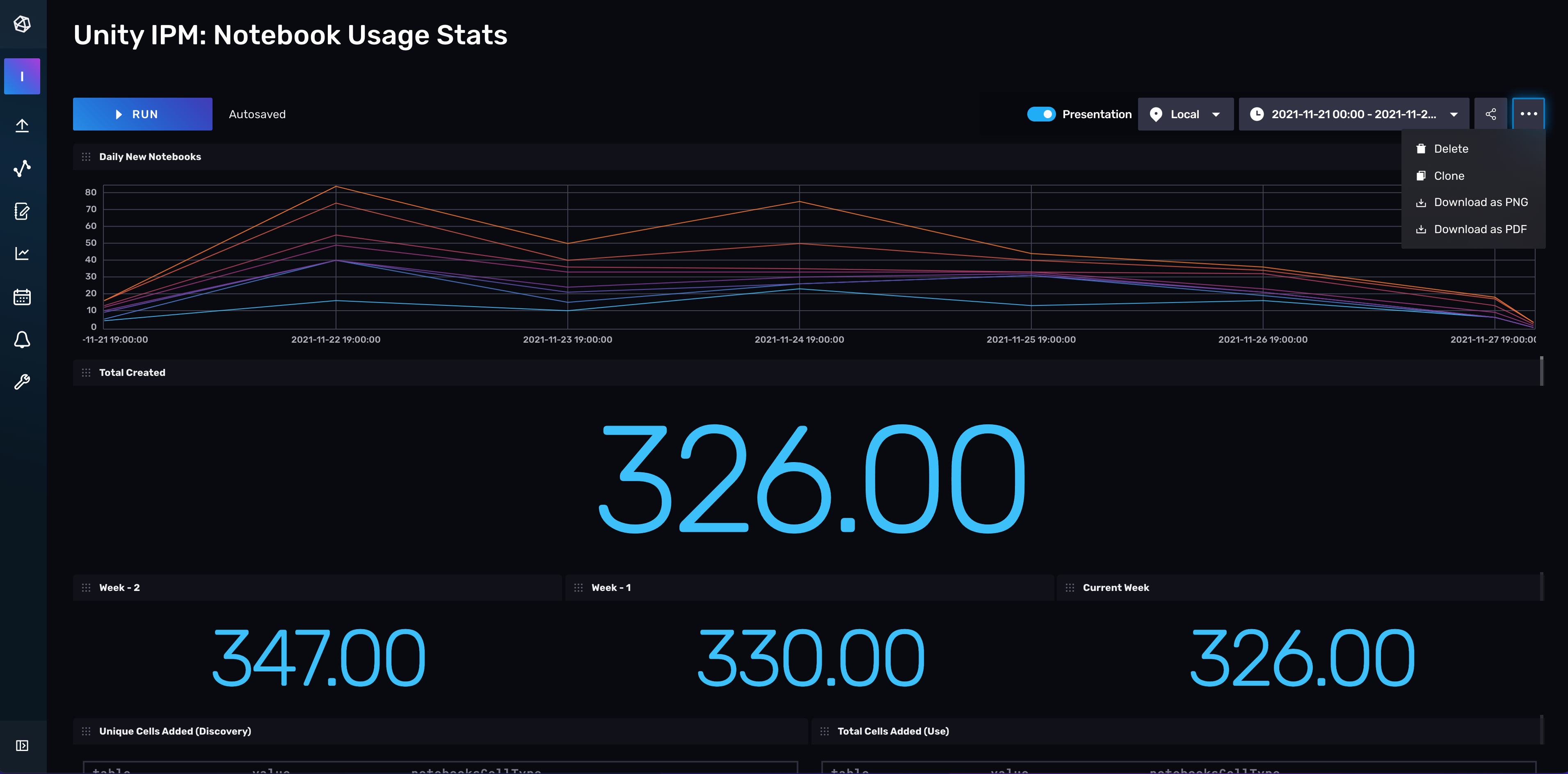Image resolution: width=1568 pixels, height=774 pixels.
Task: Open the Dashboards chart icon
Action: pos(23,253)
